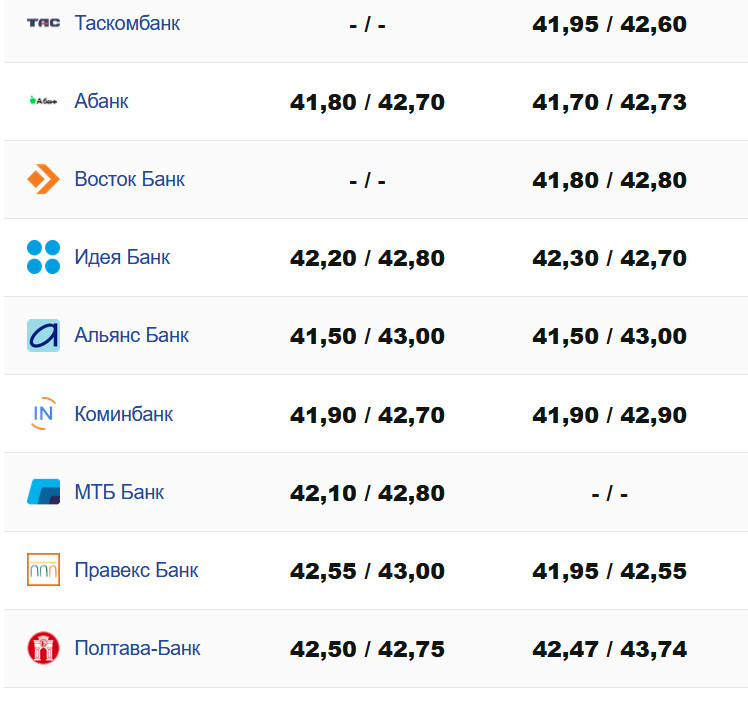Open the Идея Банк link

[x=122, y=257]
